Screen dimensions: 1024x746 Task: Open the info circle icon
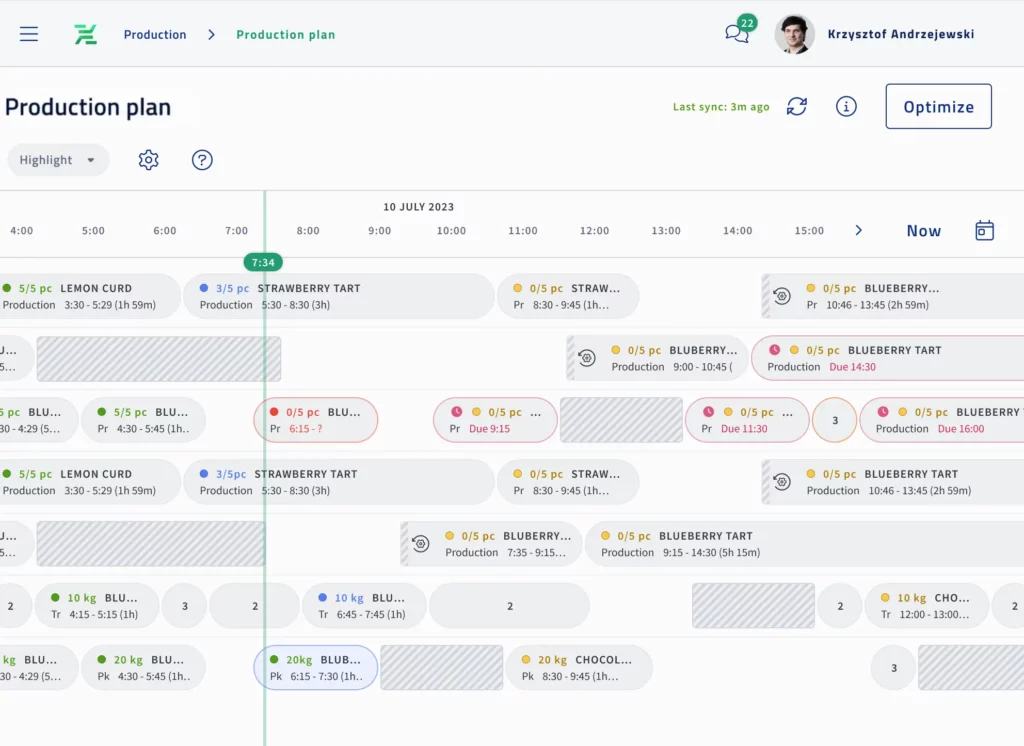pyautogui.click(x=846, y=107)
